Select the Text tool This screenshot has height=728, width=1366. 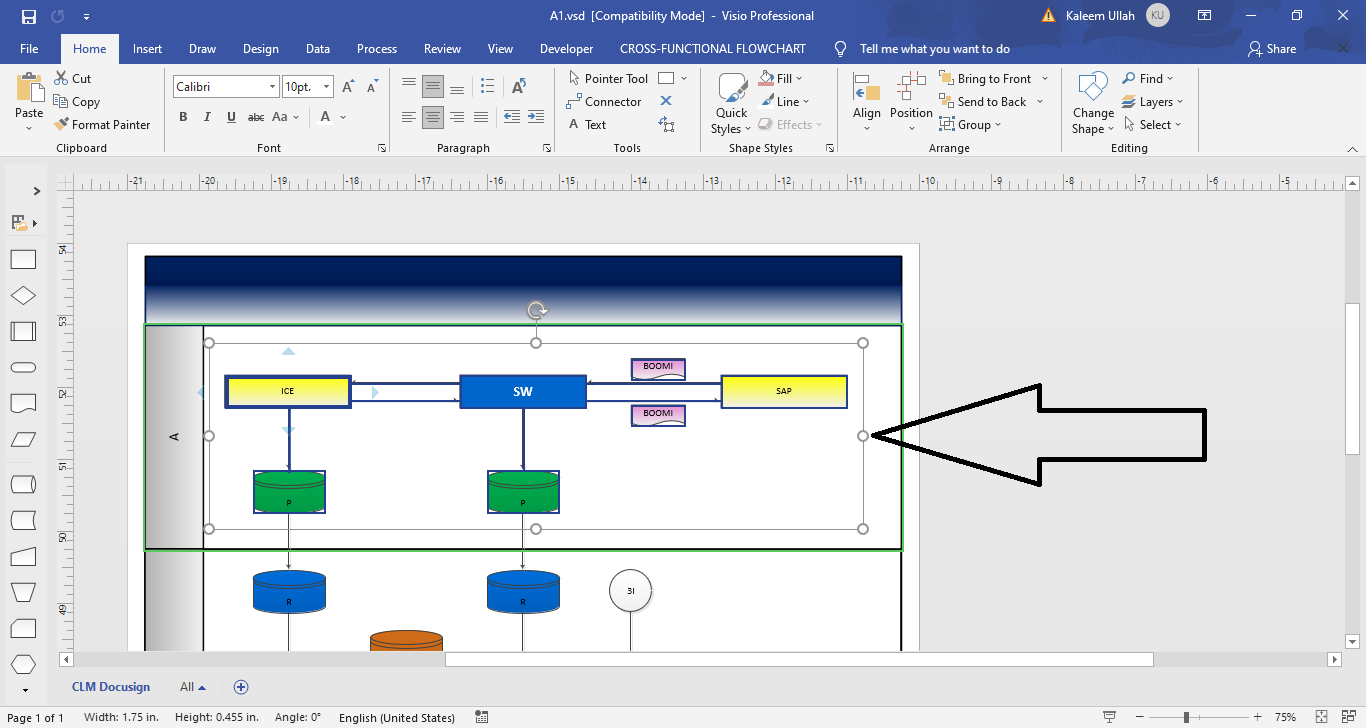click(x=594, y=124)
